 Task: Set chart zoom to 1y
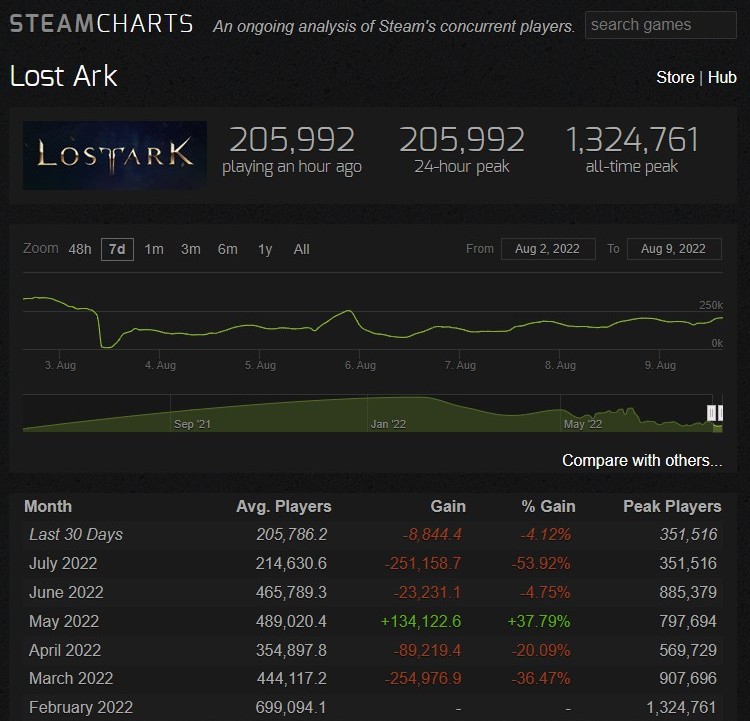tap(265, 249)
